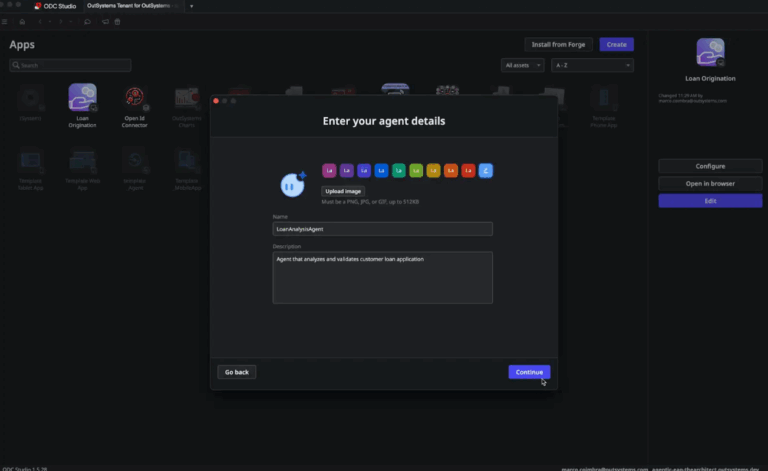Open the tenant tab dropdown arrow

(x=192, y=6)
